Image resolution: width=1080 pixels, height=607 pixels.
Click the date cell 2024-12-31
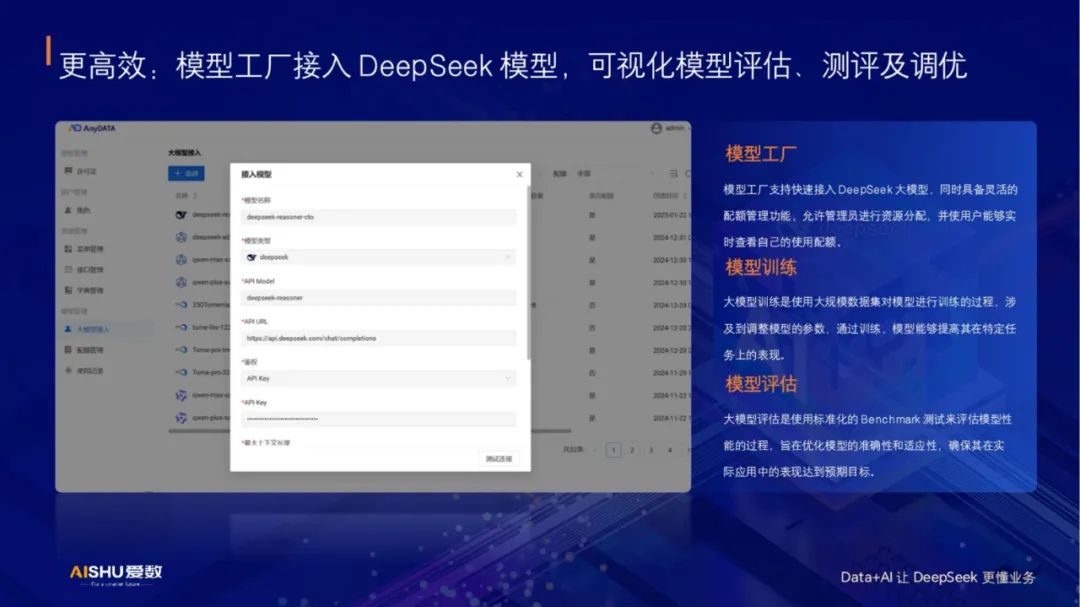click(671, 238)
